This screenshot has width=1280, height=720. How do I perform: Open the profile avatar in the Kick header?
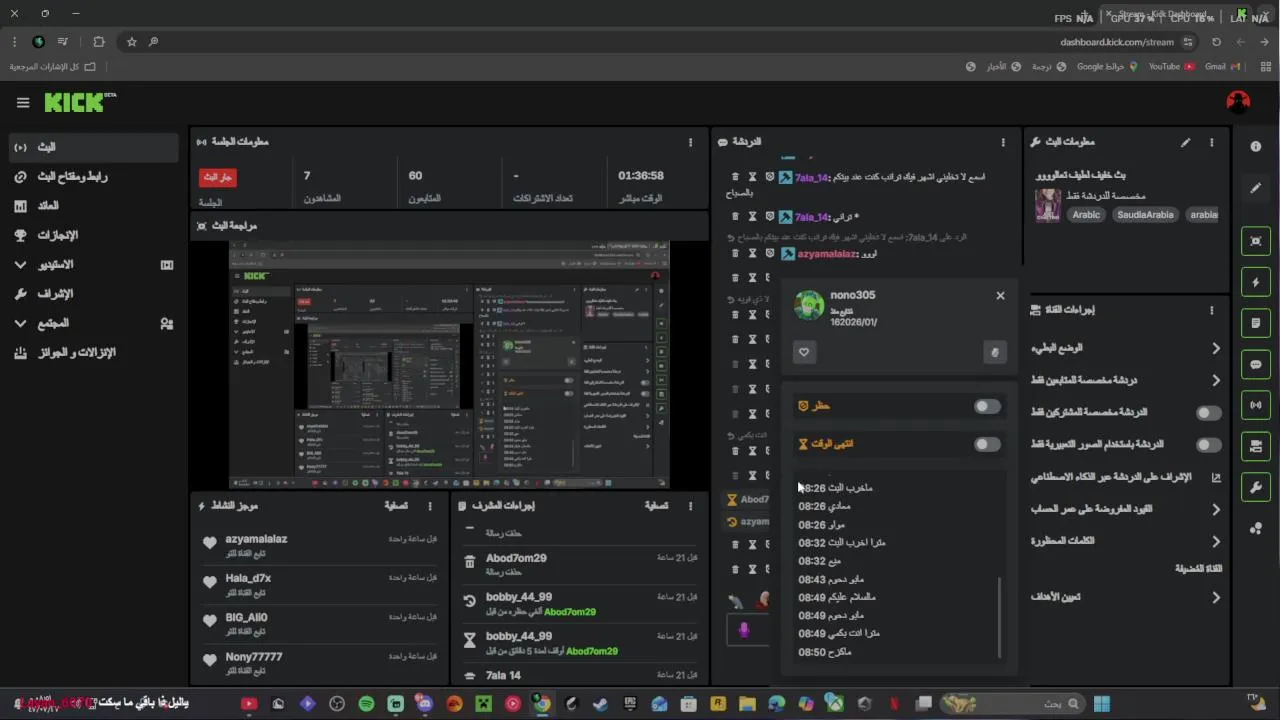pyautogui.click(x=1238, y=102)
